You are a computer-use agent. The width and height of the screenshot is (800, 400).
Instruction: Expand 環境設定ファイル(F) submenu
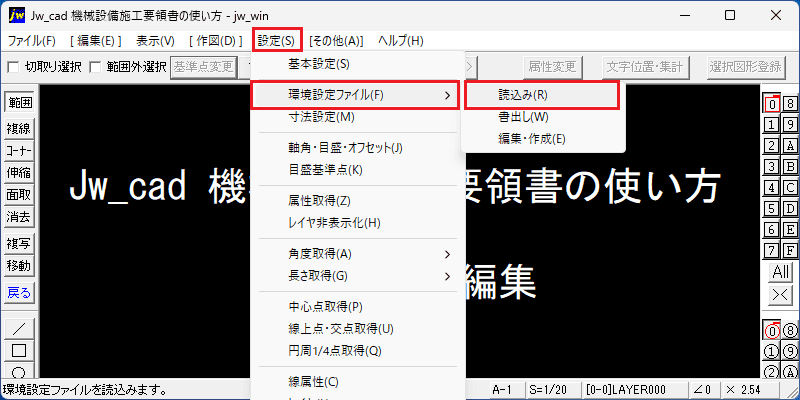356,95
